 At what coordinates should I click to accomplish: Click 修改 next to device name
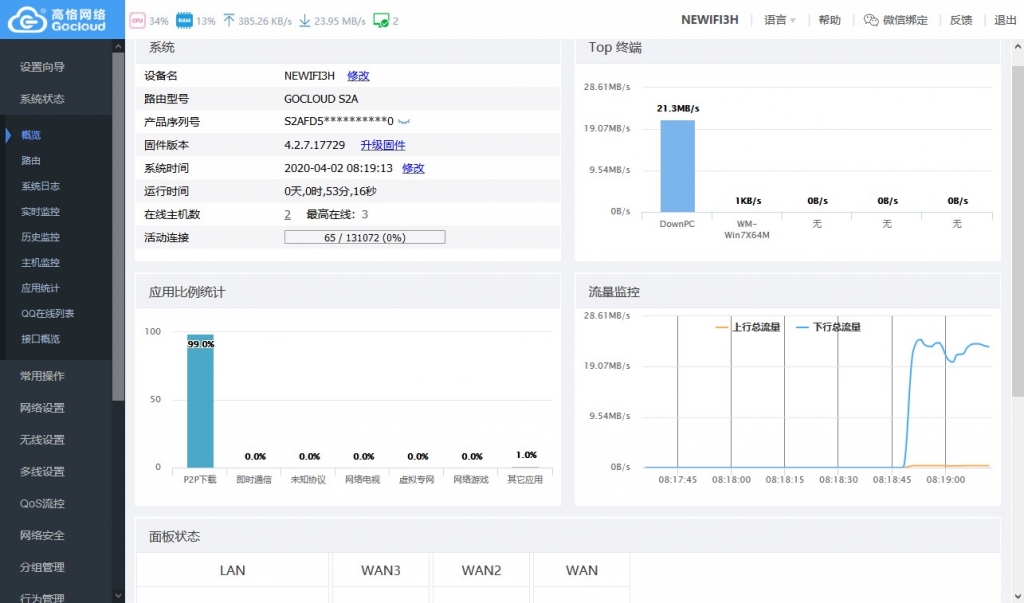click(x=358, y=76)
